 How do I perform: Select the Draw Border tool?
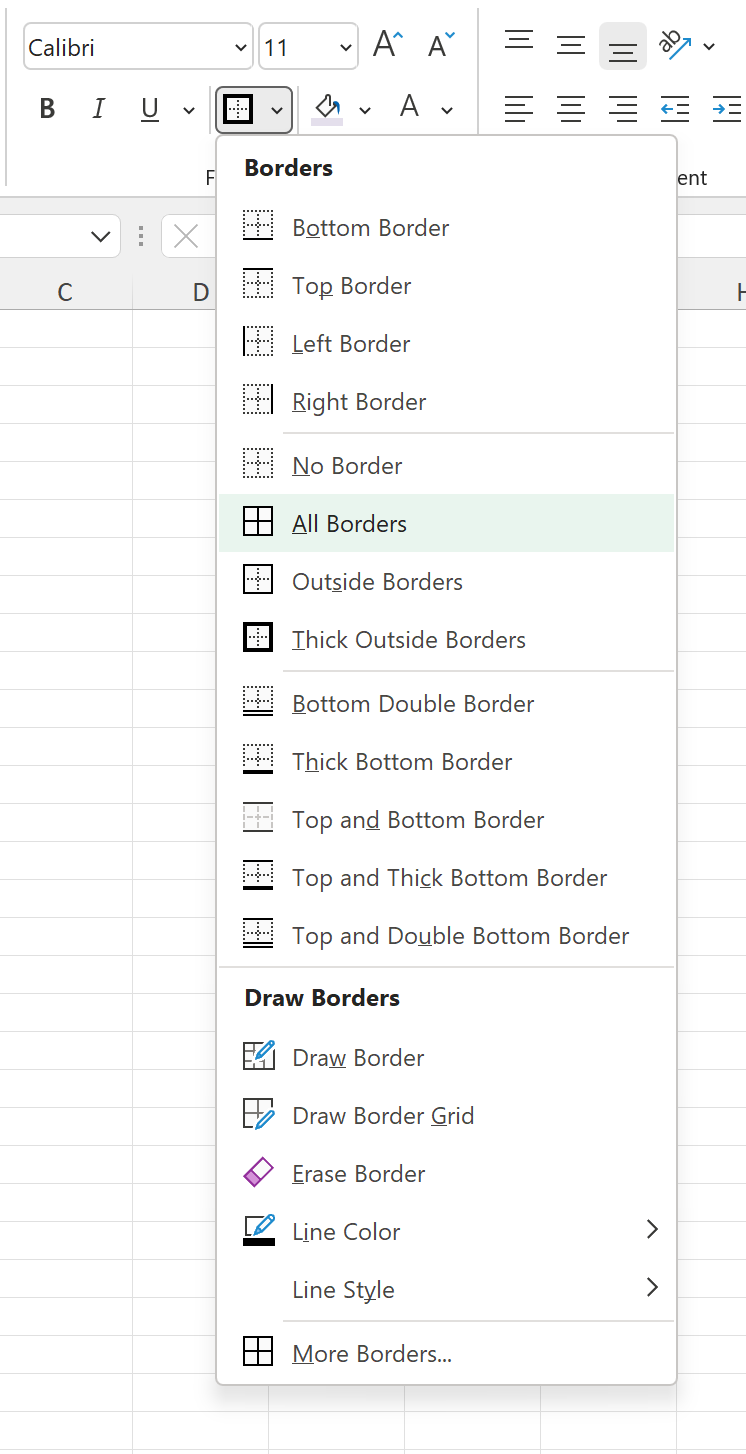[x=357, y=1056]
